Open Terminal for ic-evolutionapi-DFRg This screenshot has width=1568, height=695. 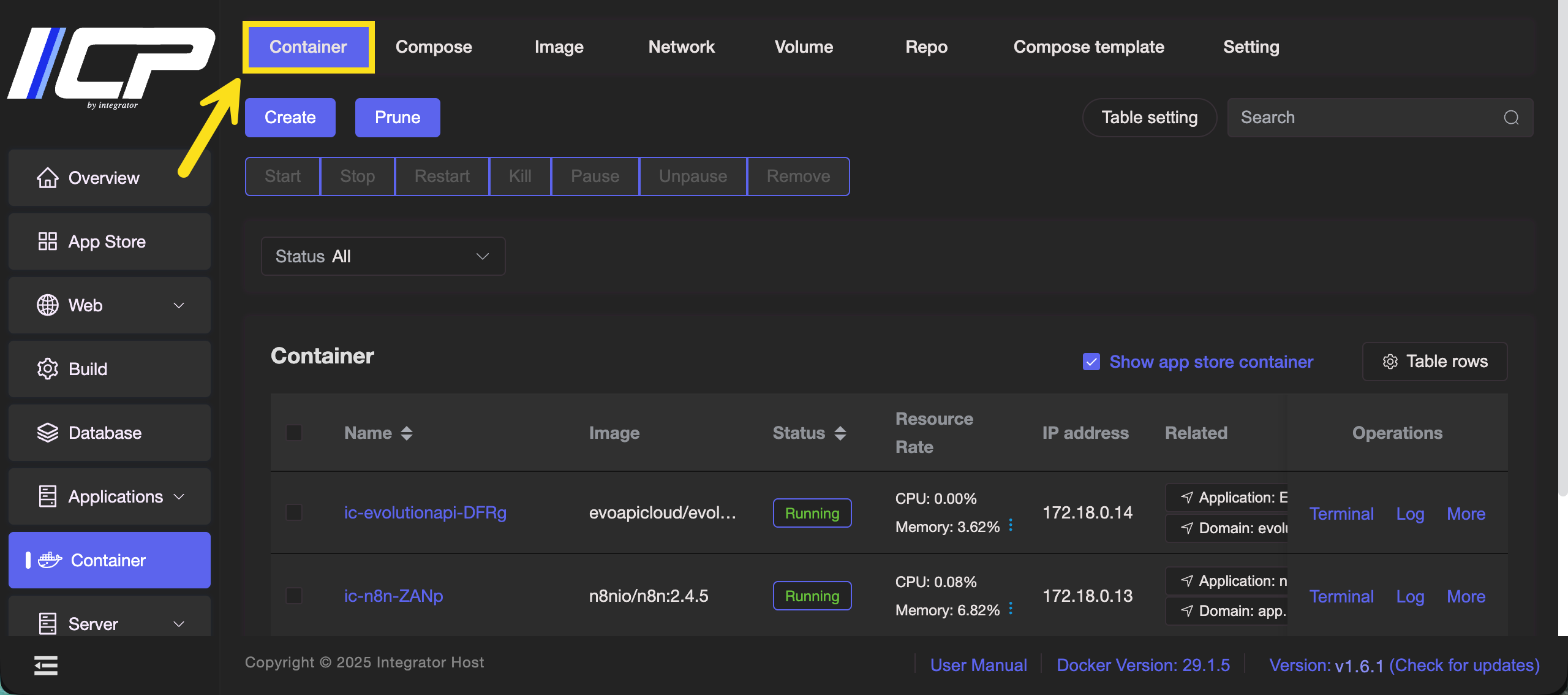tap(1341, 514)
